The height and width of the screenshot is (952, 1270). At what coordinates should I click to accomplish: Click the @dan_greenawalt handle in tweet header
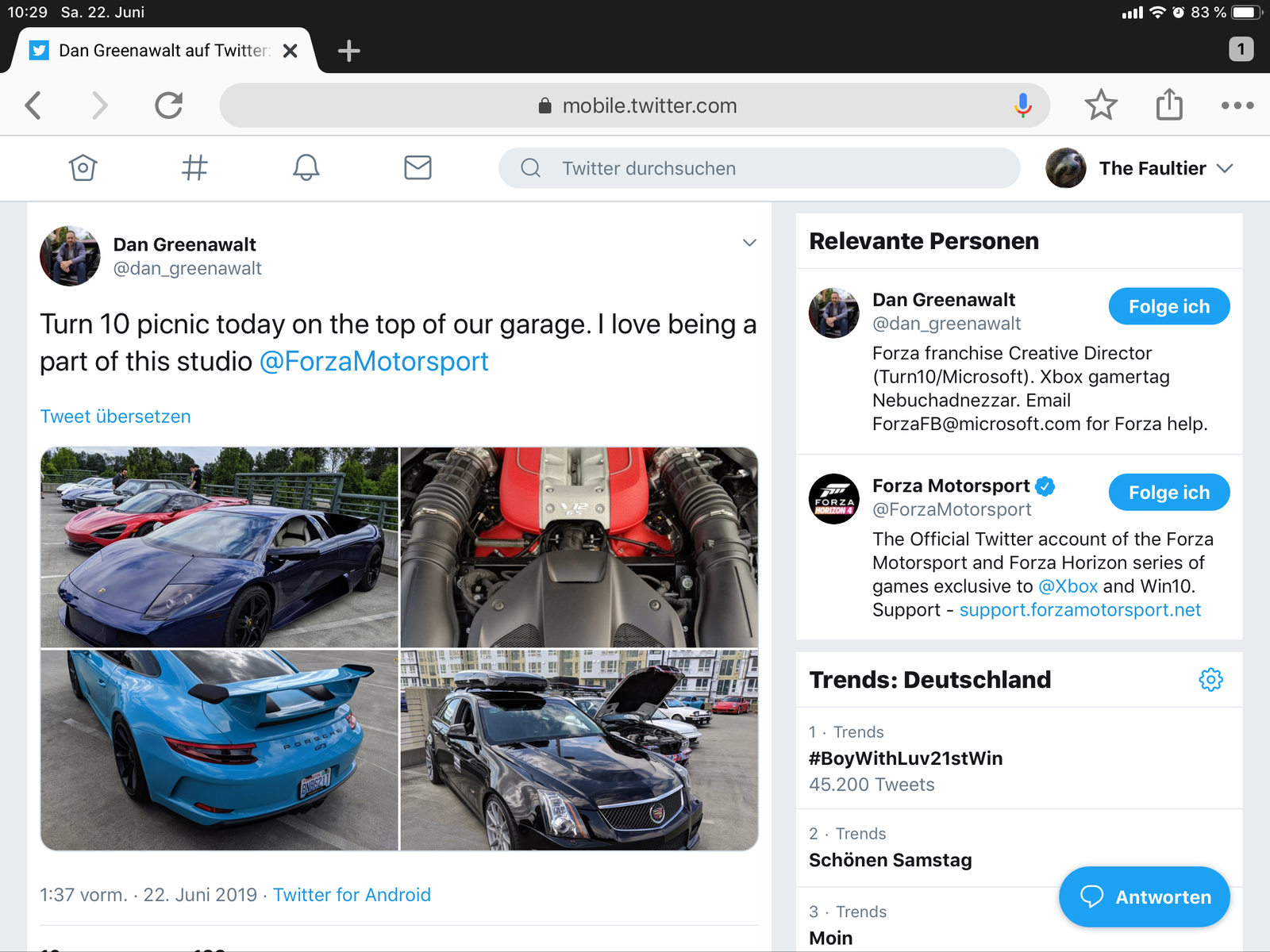click(187, 269)
